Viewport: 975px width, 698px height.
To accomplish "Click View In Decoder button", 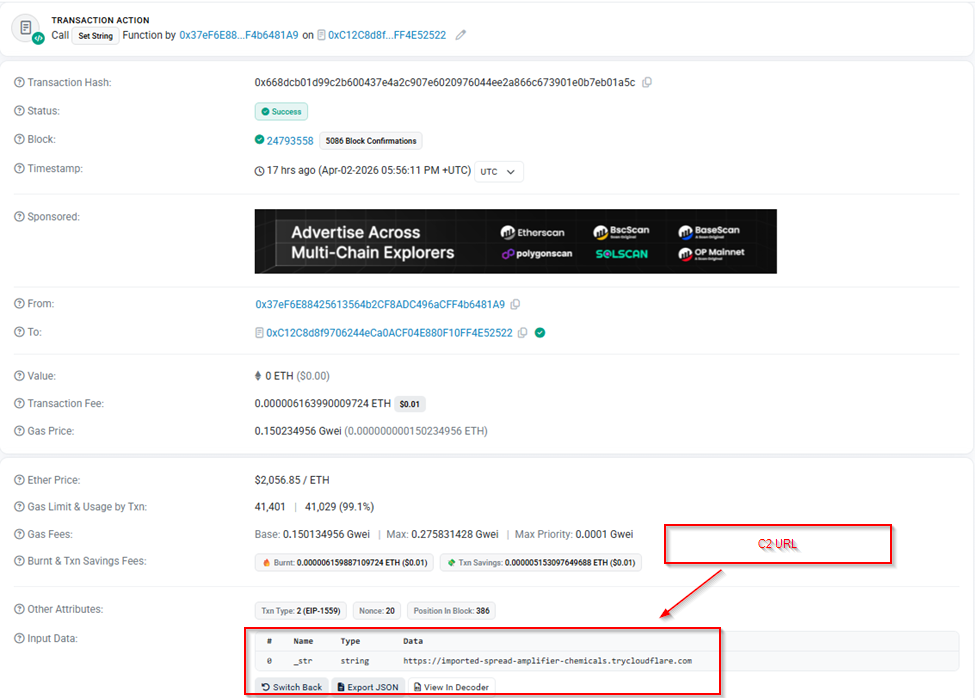I will point(451,687).
